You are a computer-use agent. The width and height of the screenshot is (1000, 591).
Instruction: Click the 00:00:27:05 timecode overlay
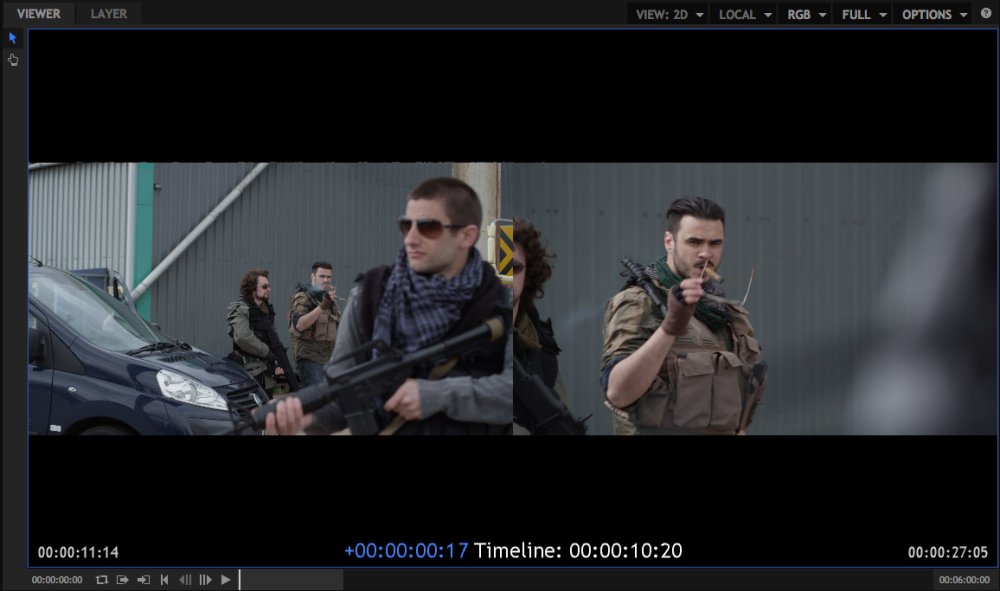[948, 552]
